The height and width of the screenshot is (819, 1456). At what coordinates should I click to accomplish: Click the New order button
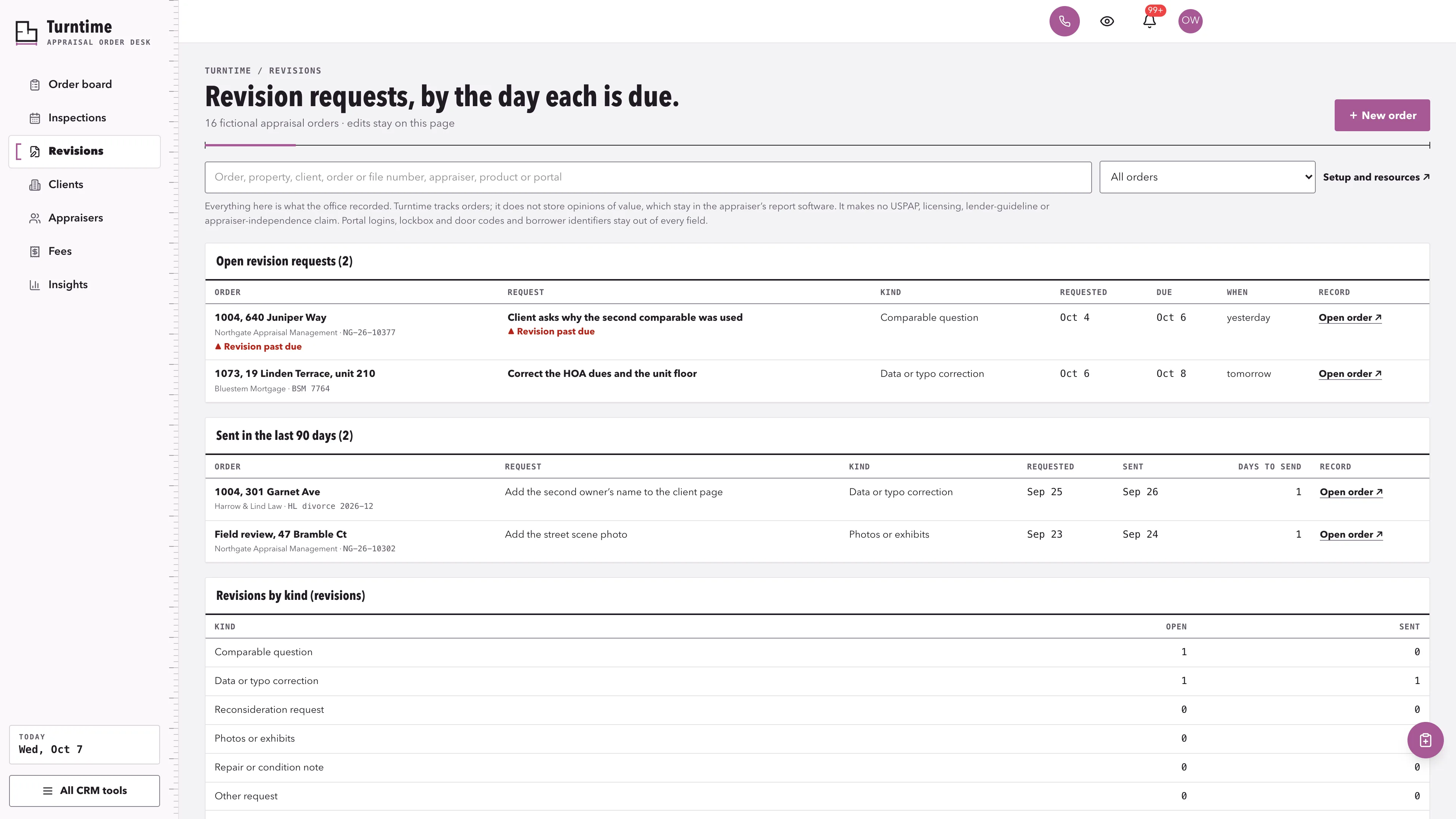[x=1382, y=115]
